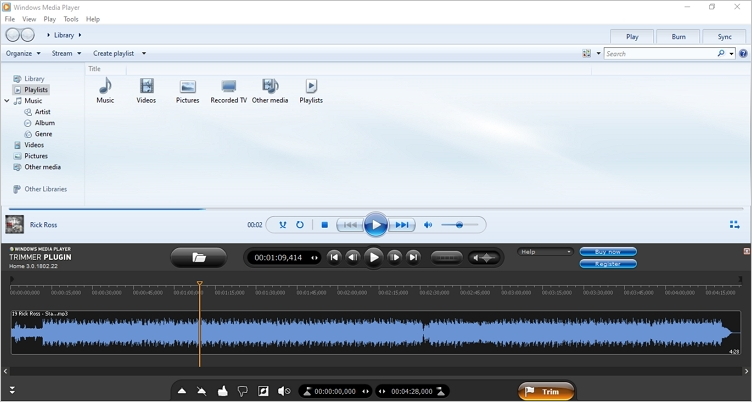This screenshot has height=402, width=752.
Task: Click the audio waveform of Rick Ross track
Action: 376,332
